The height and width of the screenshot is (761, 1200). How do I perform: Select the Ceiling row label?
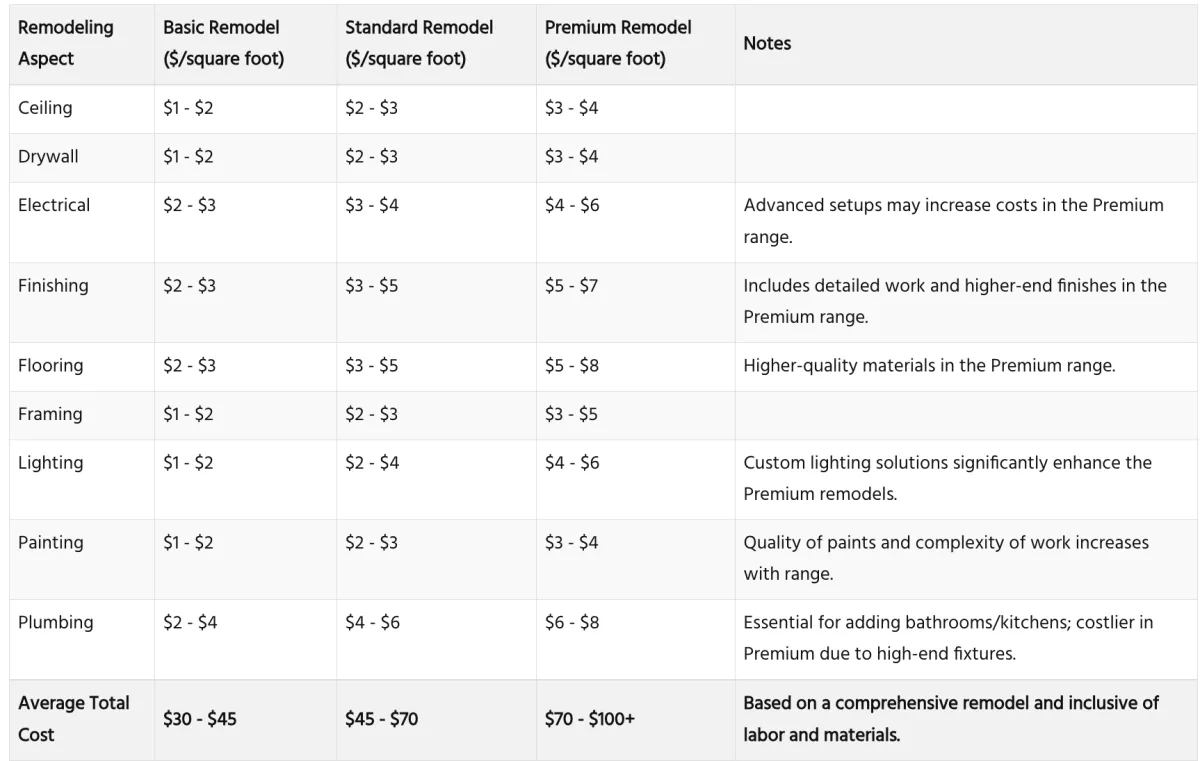pos(45,108)
